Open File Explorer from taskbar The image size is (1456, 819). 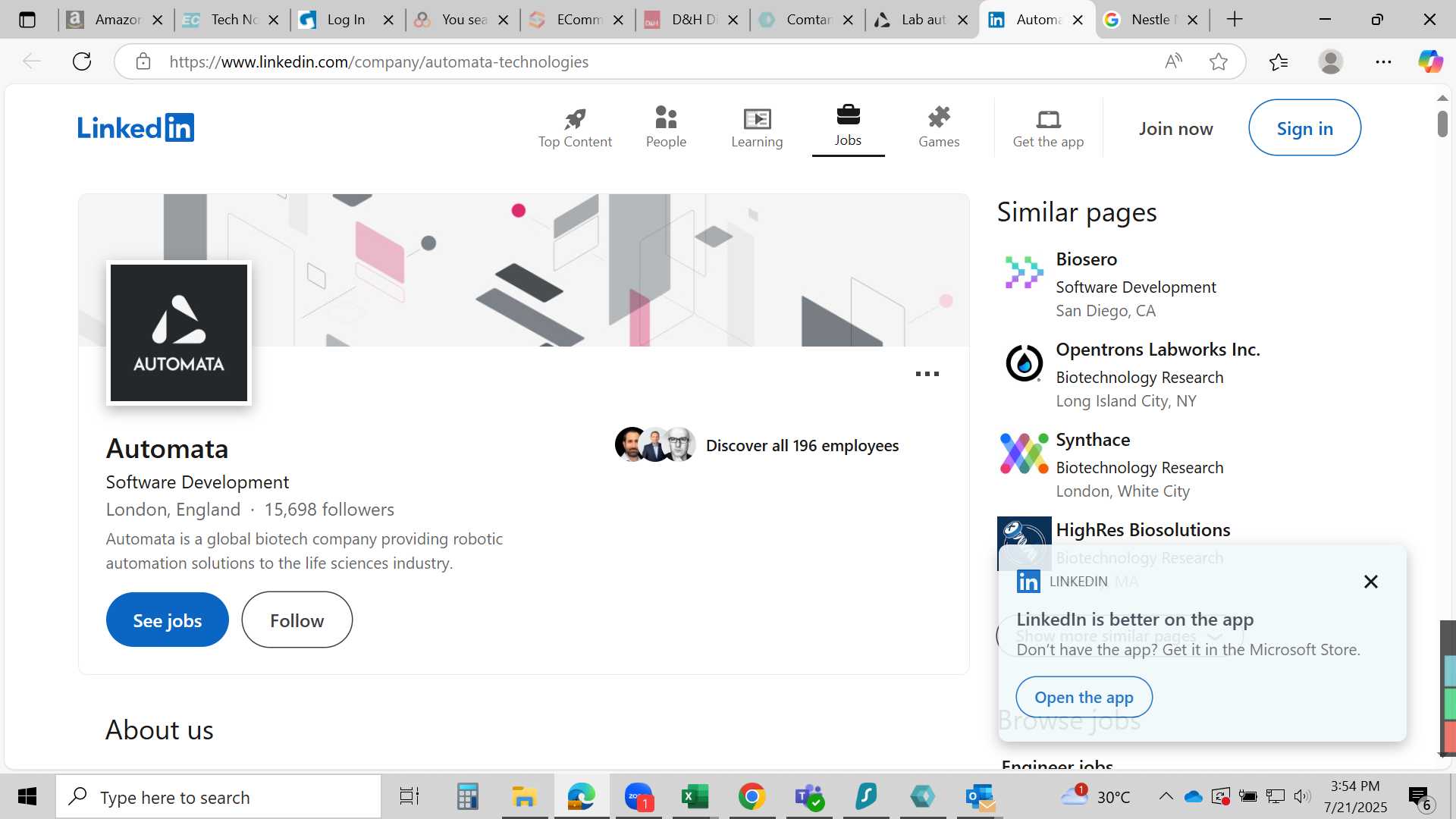point(524,796)
